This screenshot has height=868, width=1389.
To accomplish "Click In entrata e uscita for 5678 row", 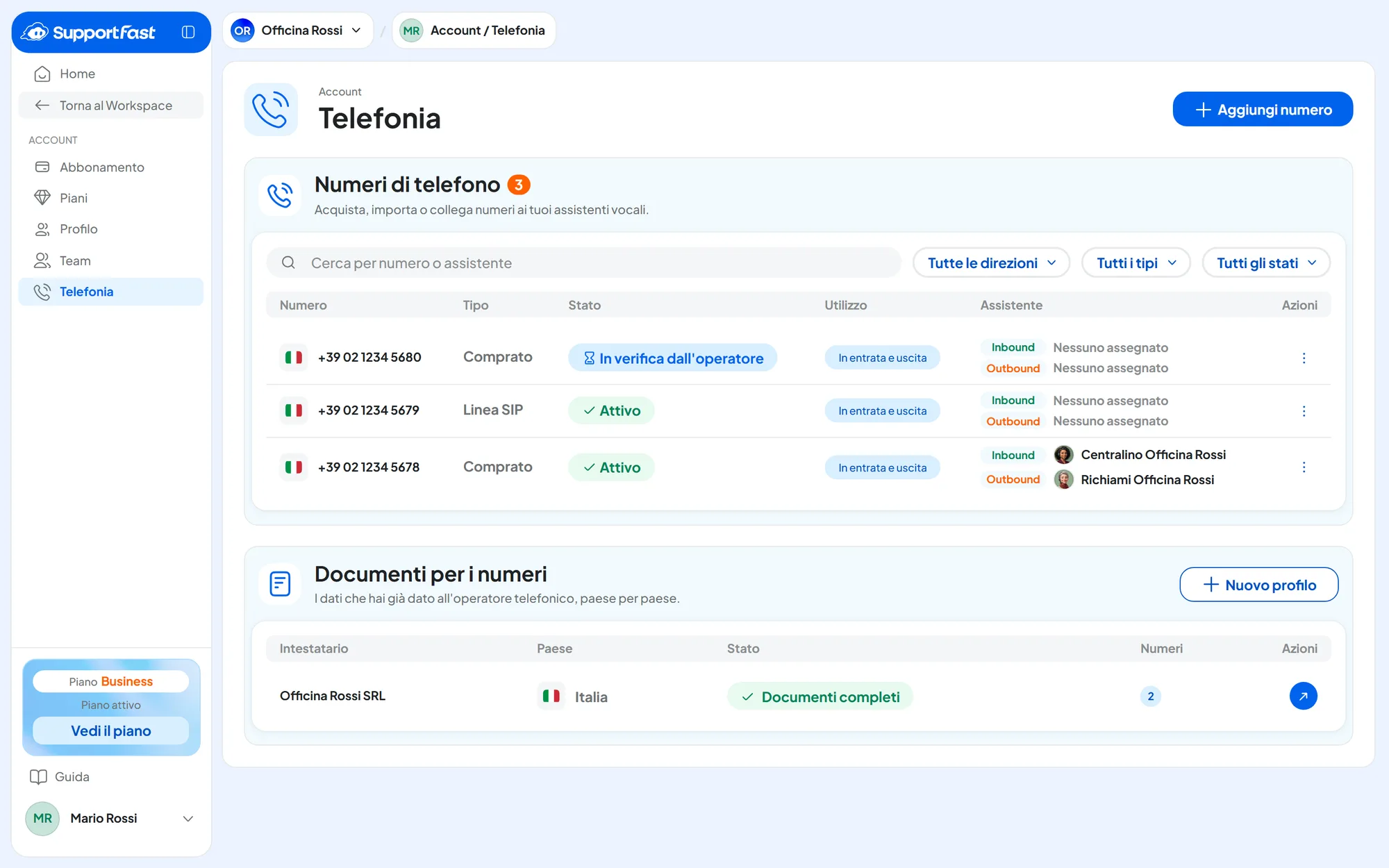I will [882, 467].
